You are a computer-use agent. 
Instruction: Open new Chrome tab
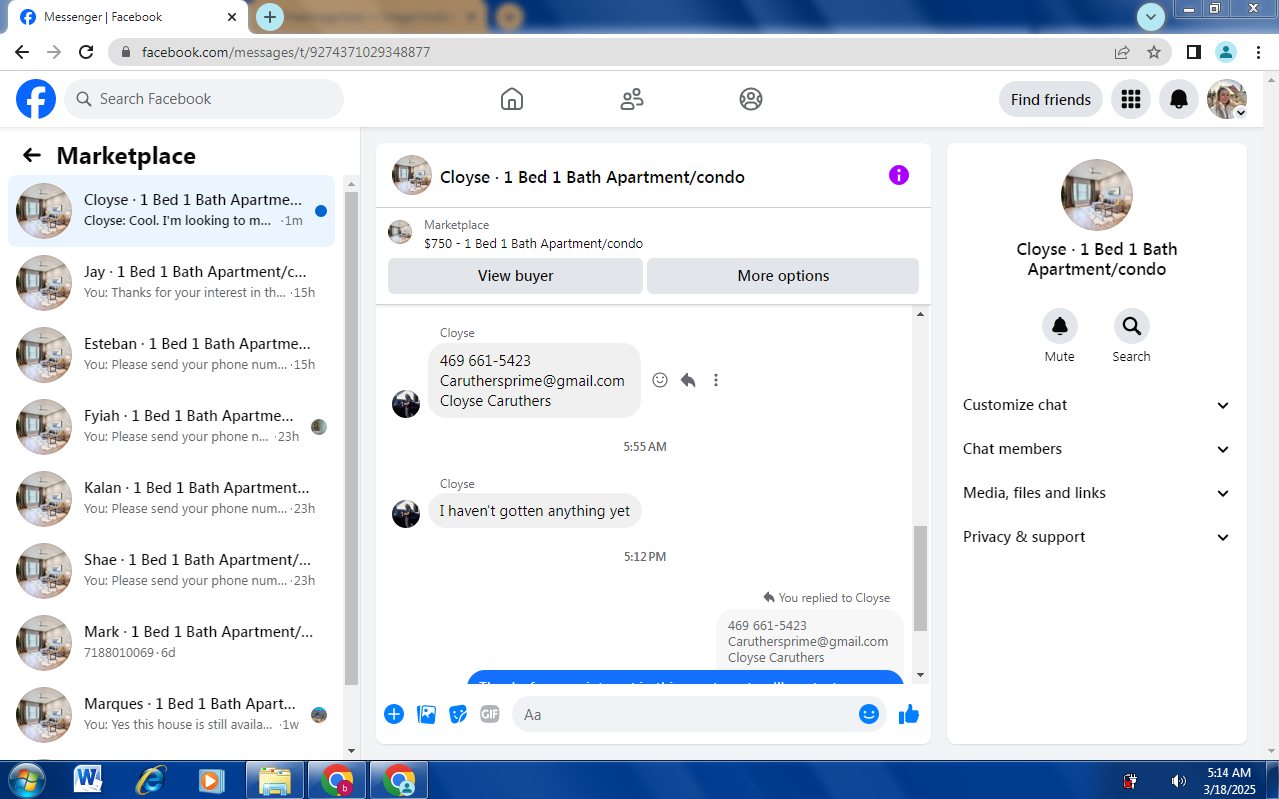click(x=270, y=17)
